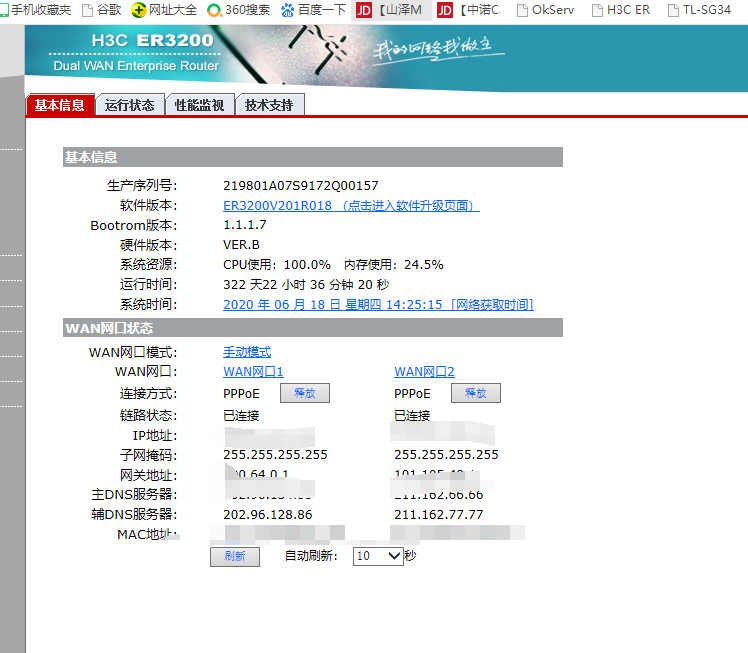Open the WAN网口2 link
Image resolution: width=748 pixels, height=653 pixels.
tap(424, 372)
